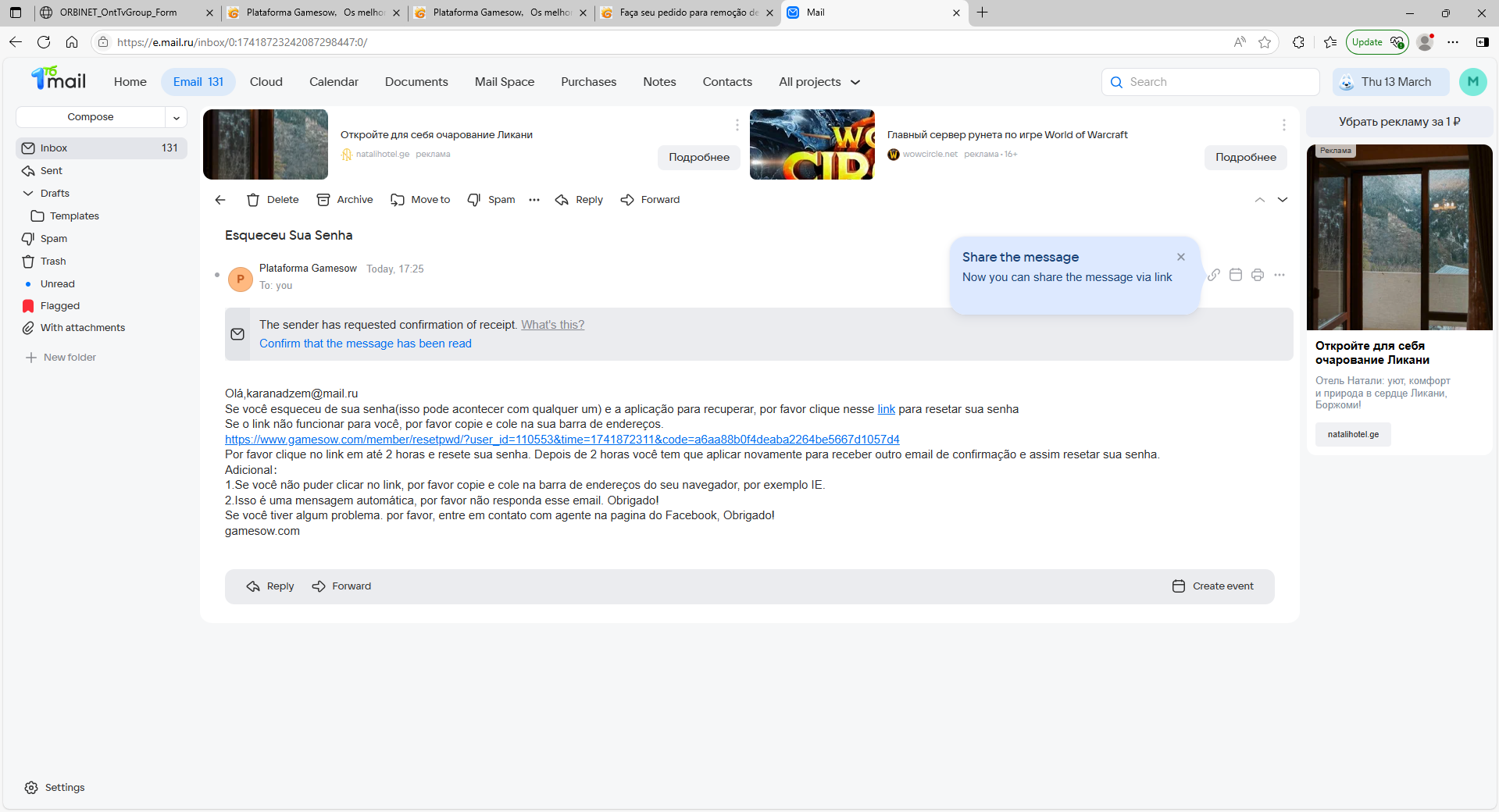Open the Cloud tab
The height and width of the screenshot is (812, 1499).
coord(266,82)
